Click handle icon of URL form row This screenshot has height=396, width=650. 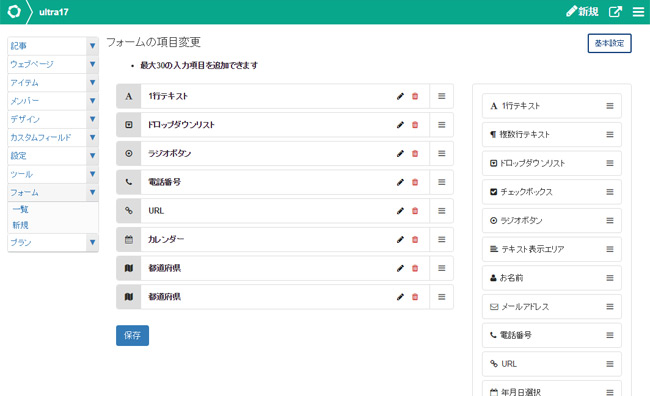[441, 211]
